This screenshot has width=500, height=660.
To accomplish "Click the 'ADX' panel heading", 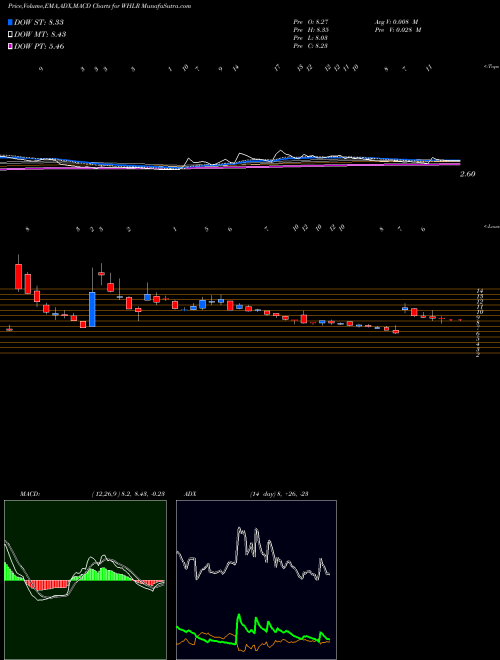I will coord(190,494).
